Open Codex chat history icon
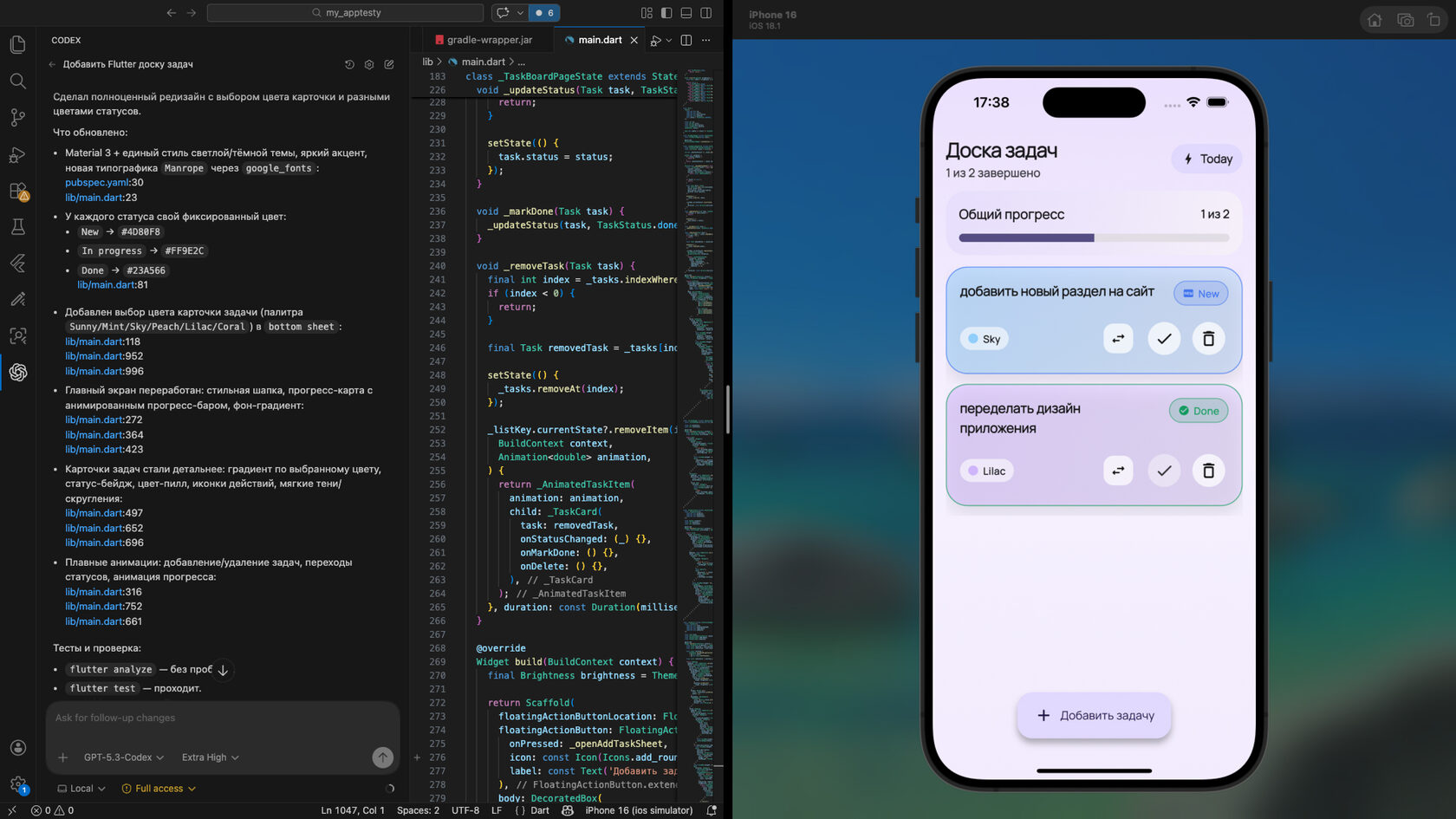The width and height of the screenshot is (1456, 819). click(x=349, y=64)
